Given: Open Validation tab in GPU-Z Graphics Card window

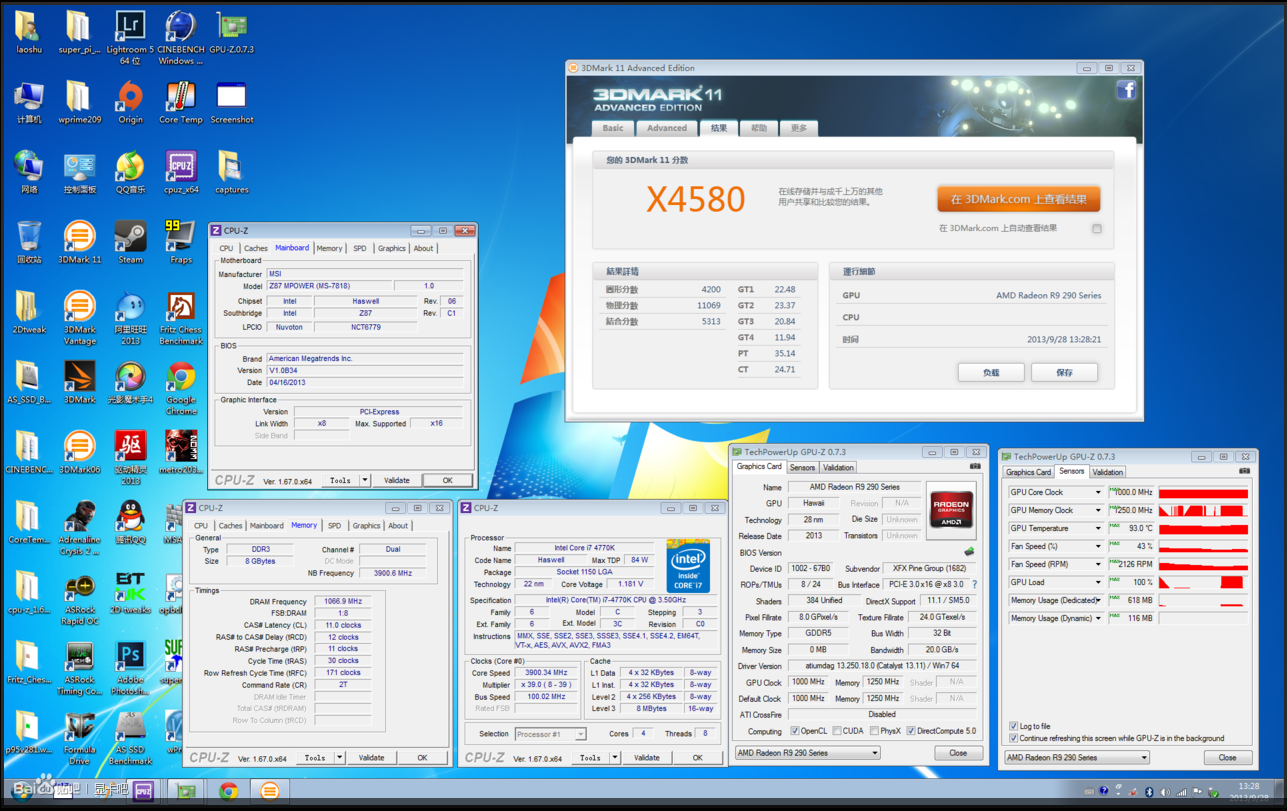Looking at the screenshot, I should point(838,467).
